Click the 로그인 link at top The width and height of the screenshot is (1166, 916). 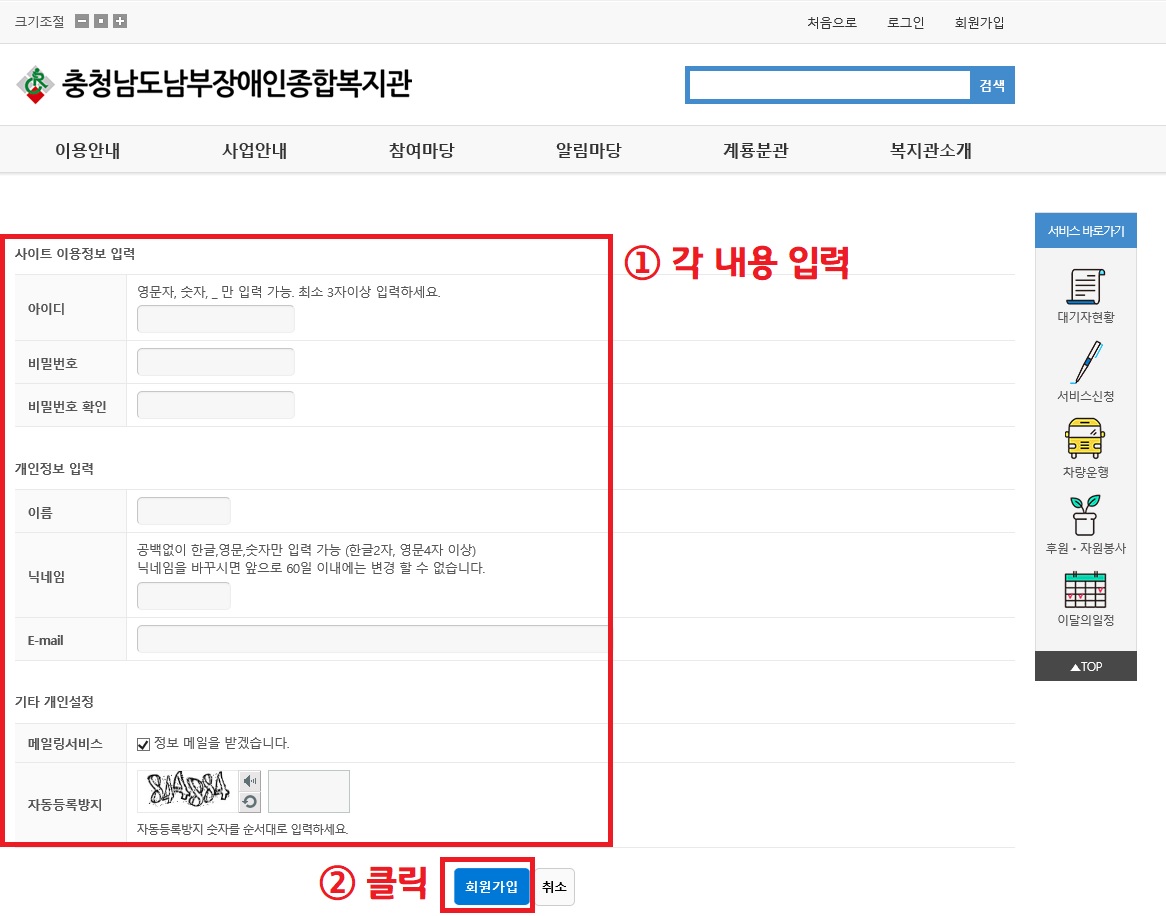[906, 23]
